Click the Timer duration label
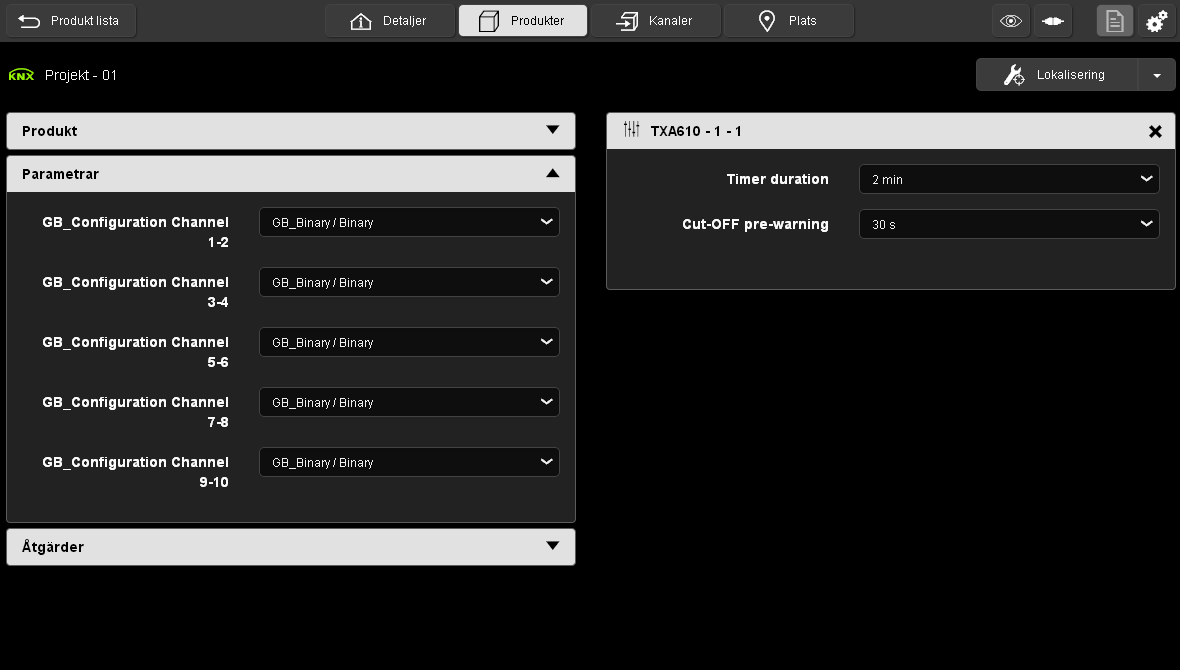Viewport: 1180px width, 670px height. tap(777, 179)
